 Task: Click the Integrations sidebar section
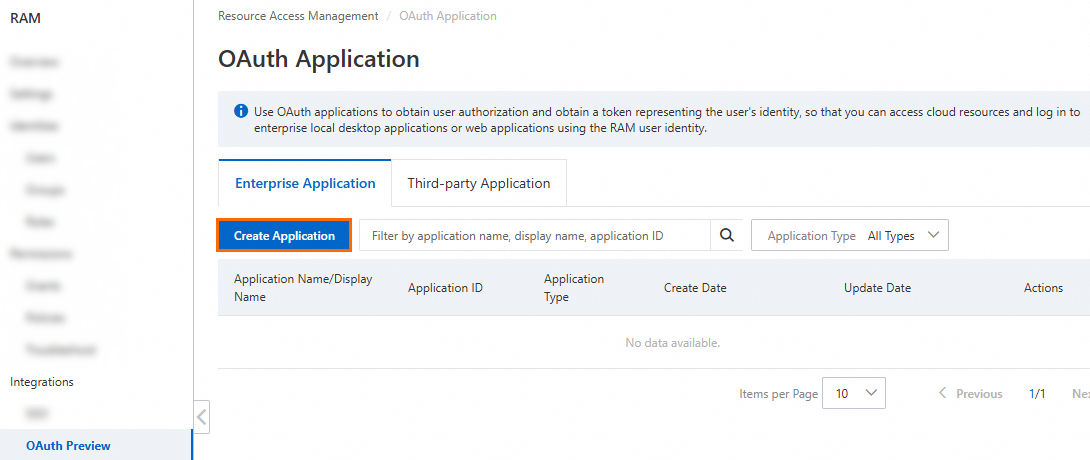tap(42, 382)
